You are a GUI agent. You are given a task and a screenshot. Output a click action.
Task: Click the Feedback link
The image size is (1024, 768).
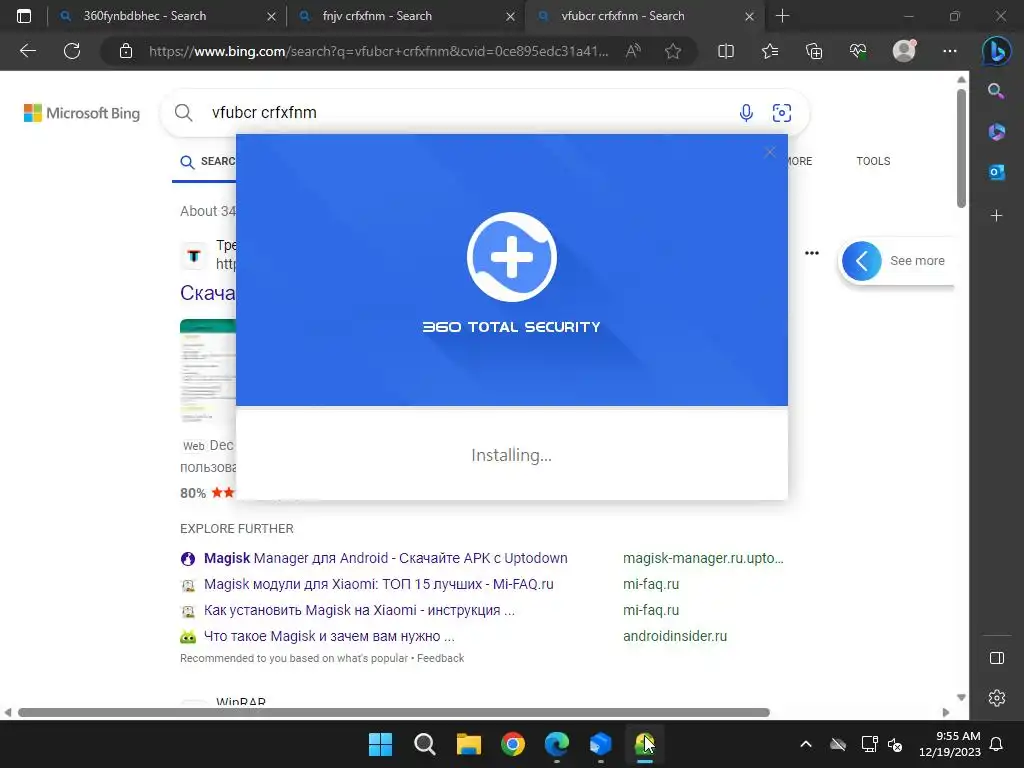click(440, 658)
